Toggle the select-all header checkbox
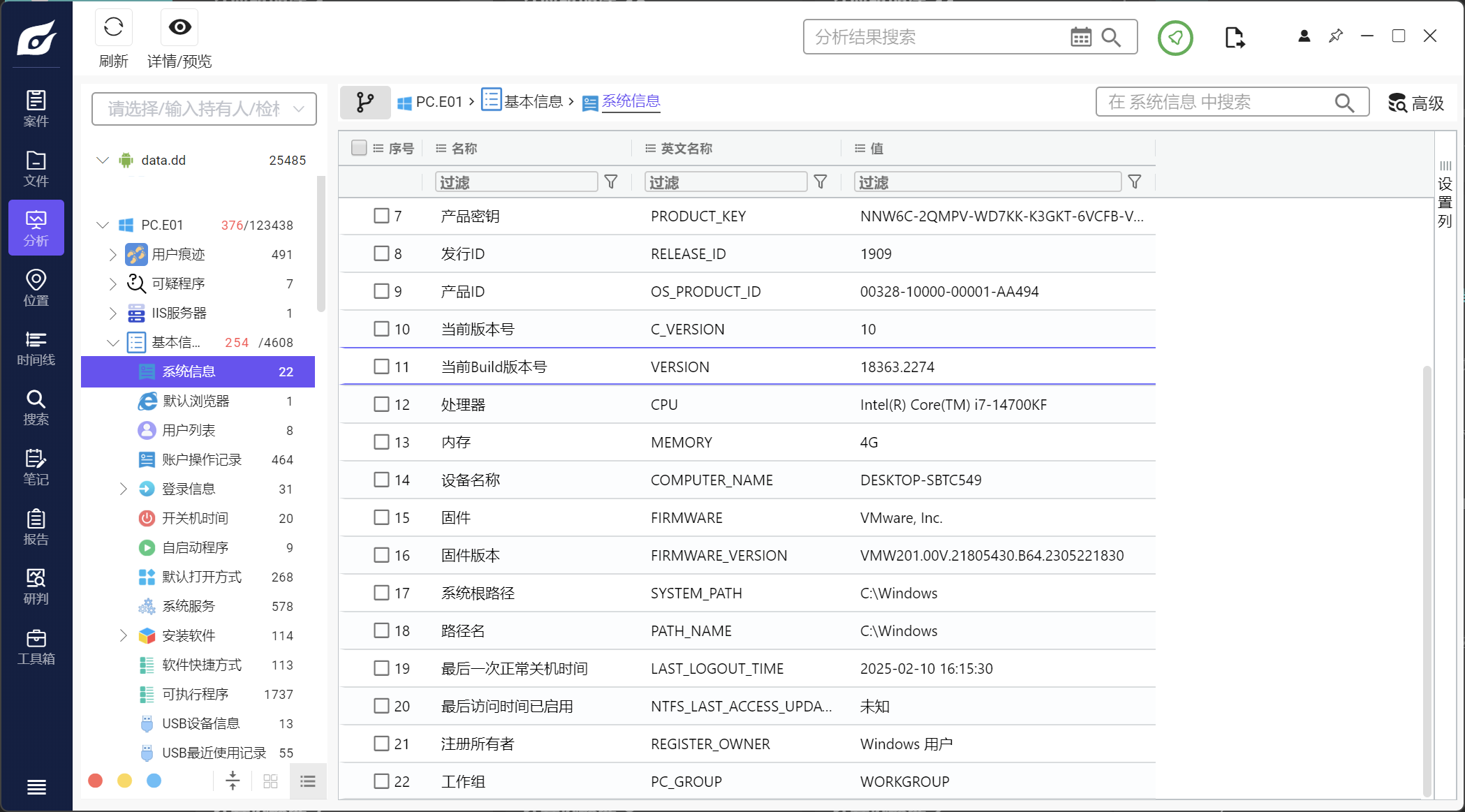The height and width of the screenshot is (812, 1465). coord(359,148)
